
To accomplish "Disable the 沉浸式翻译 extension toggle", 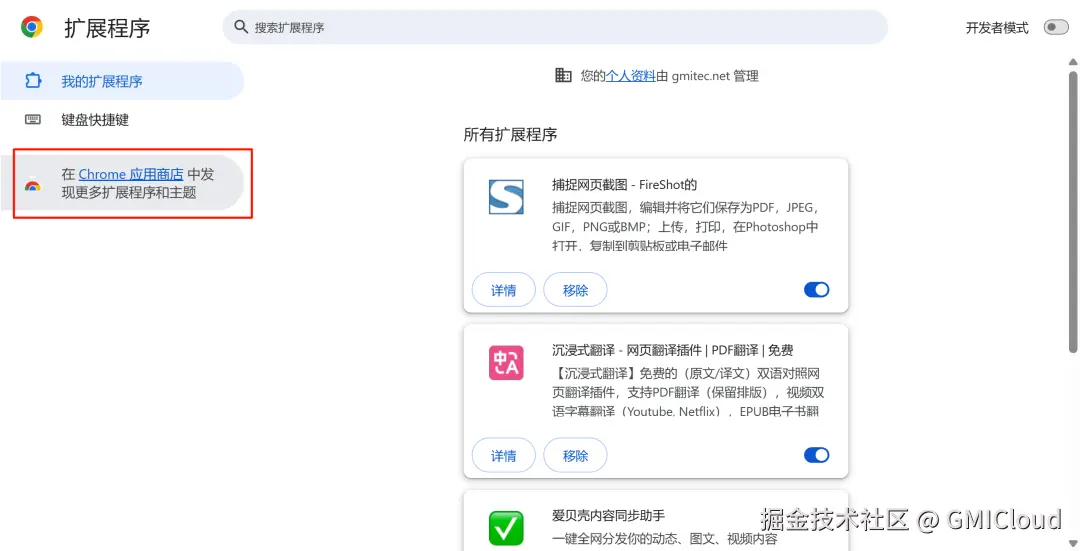I will [816, 455].
